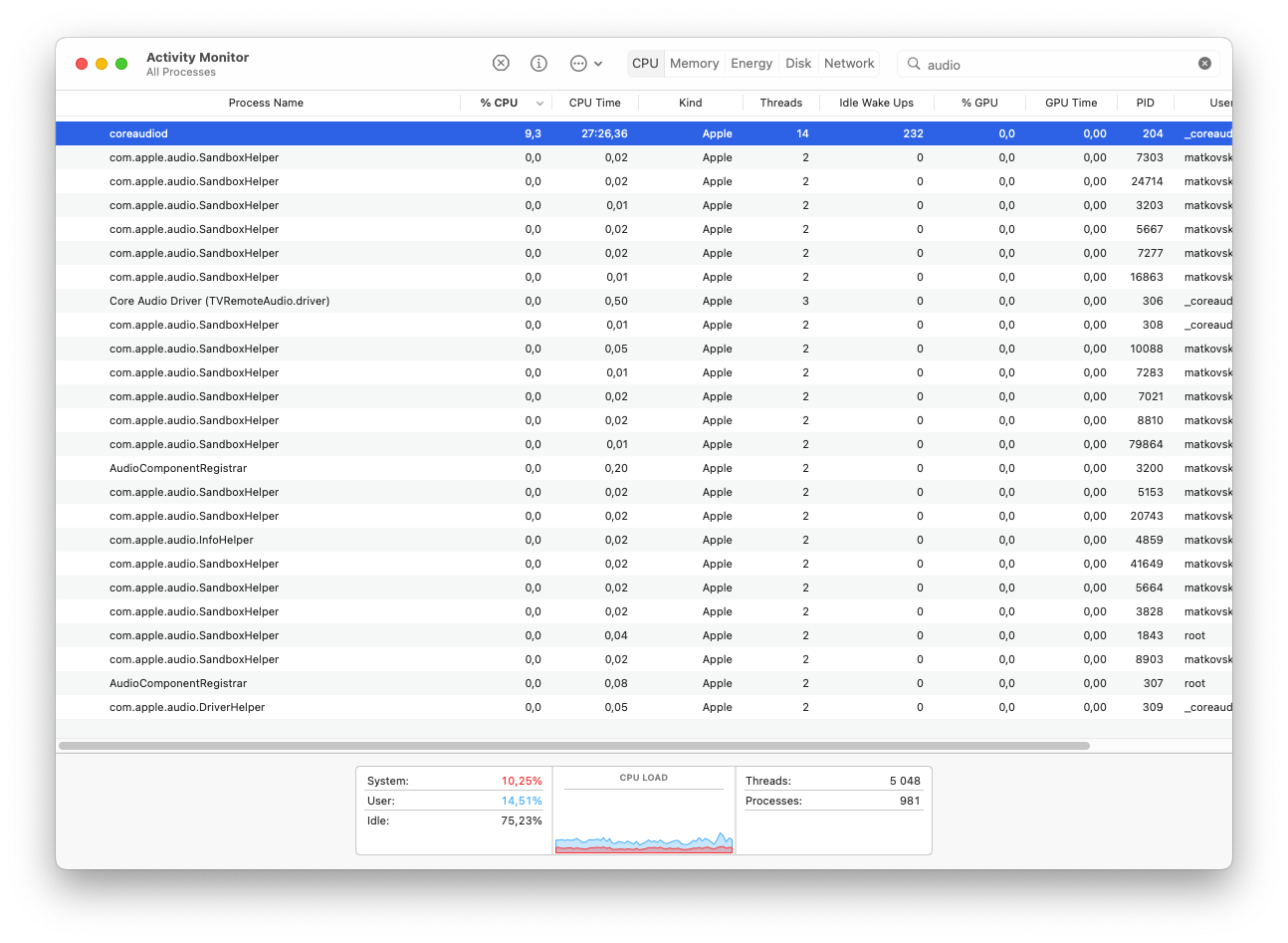Toggle sort arrow on % CPU column

(539, 103)
